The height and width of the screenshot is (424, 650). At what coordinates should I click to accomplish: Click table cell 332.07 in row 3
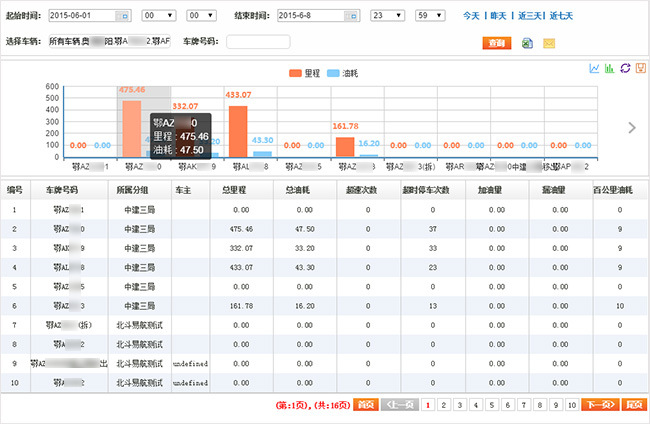click(x=241, y=248)
